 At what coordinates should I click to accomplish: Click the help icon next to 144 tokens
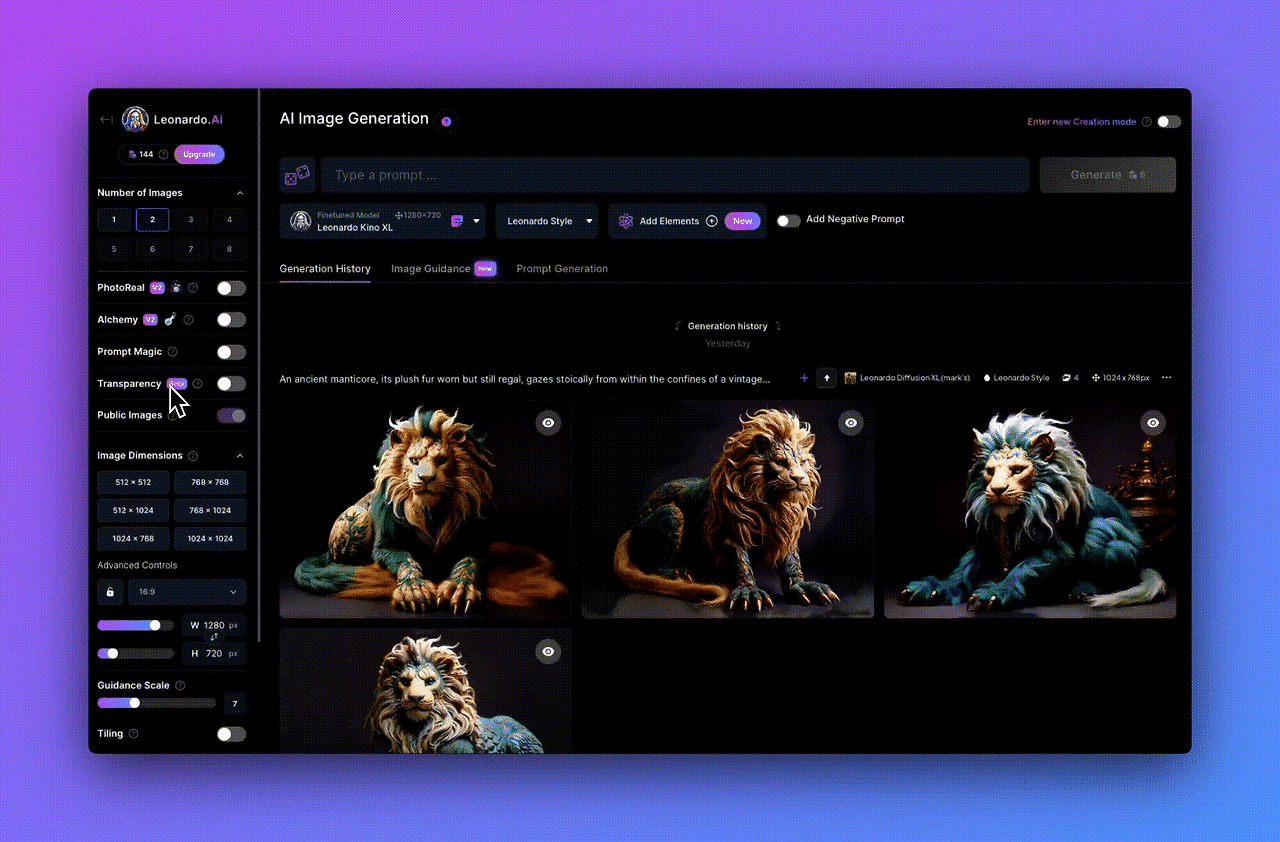(164, 155)
